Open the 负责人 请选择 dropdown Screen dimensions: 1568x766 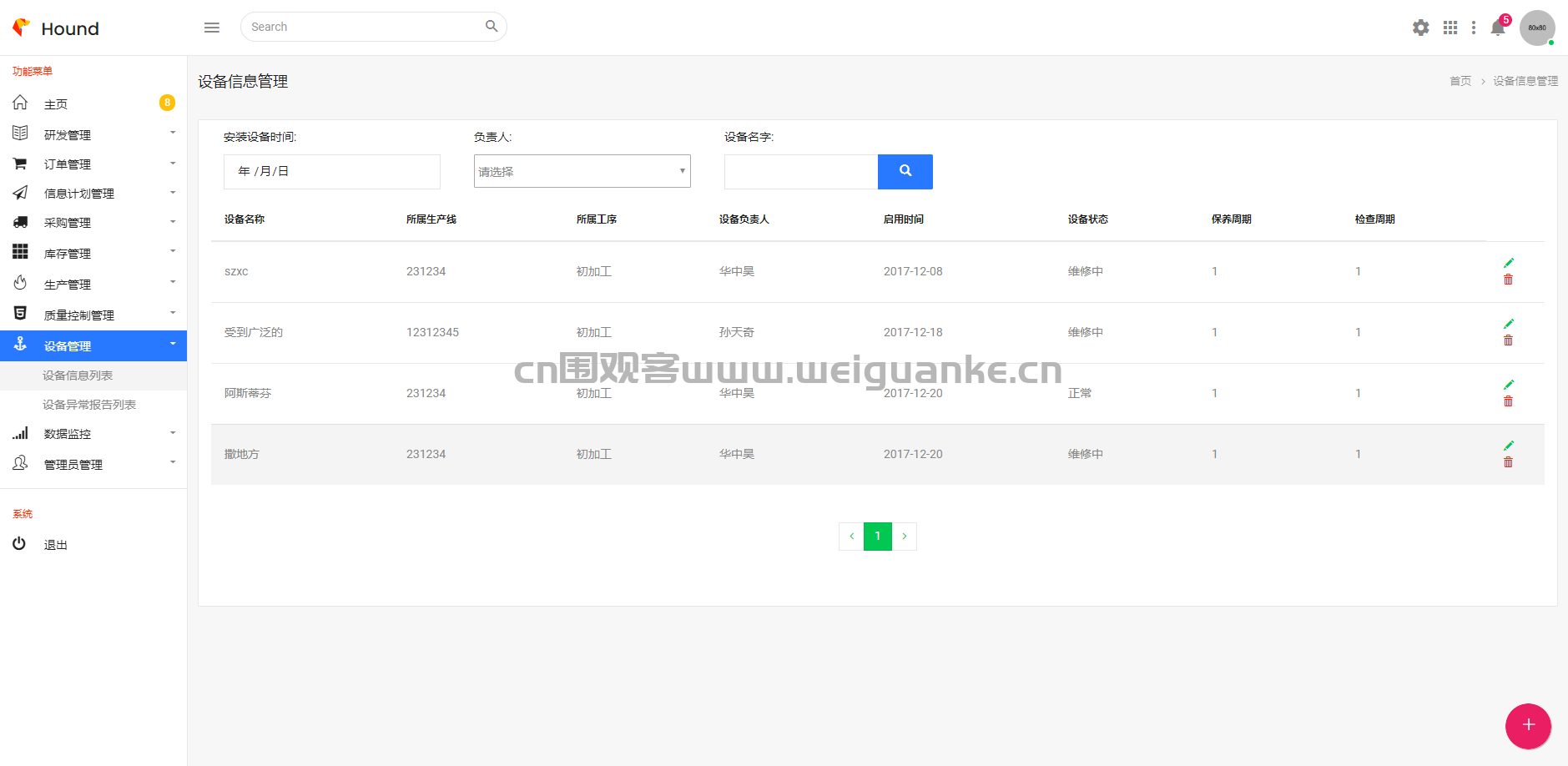coord(582,171)
